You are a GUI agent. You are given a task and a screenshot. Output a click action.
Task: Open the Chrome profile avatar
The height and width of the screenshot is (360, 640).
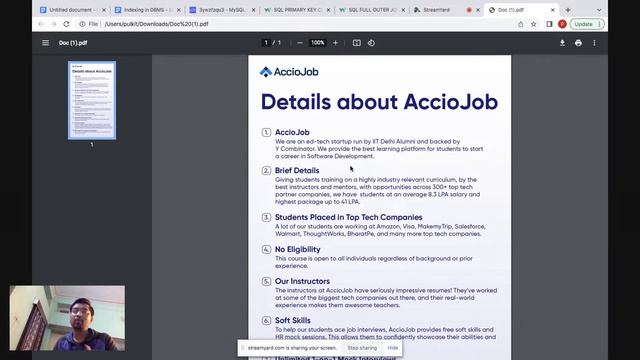tap(562, 24)
